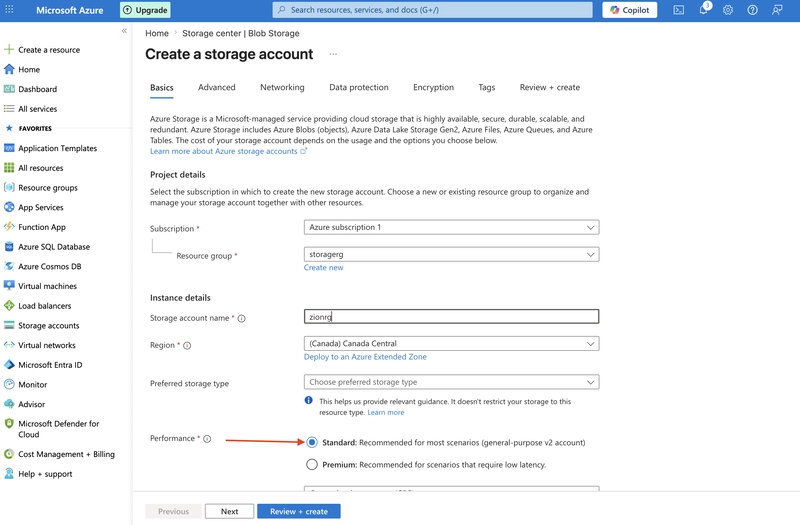800x525 pixels.
Task: Click the Microsoft Azure logo text
Action: [69, 10]
